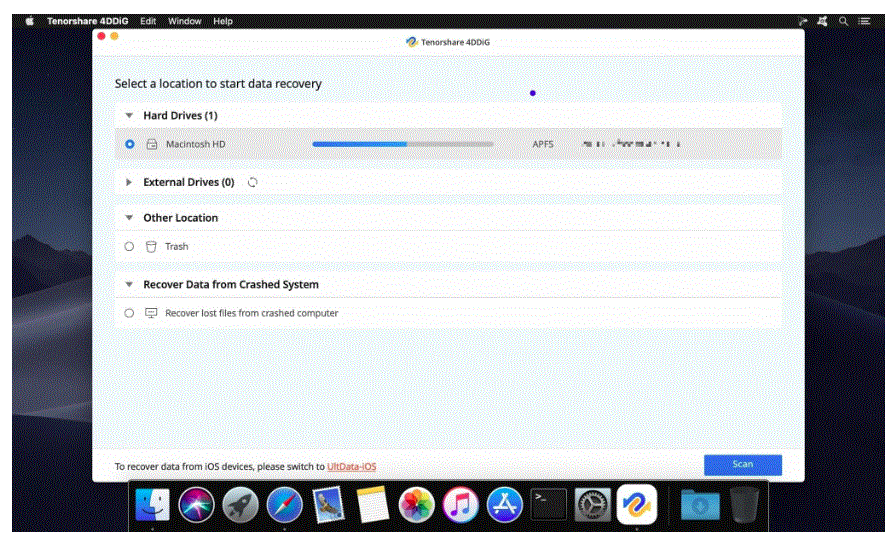Open Spotlight search in menu bar
894x545 pixels.
(843, 21)
